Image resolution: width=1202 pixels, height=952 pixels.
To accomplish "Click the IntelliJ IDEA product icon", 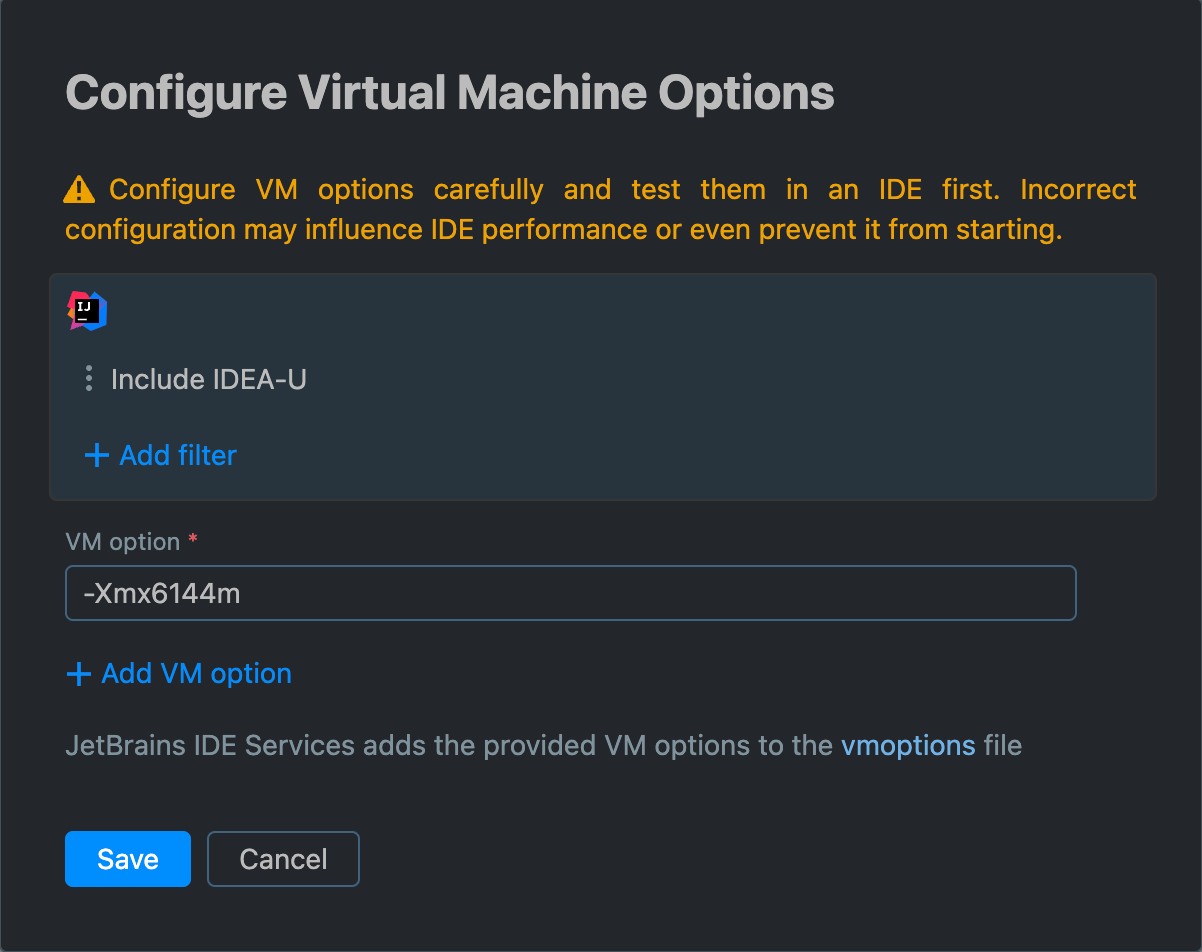I will pyautogui.click(x=87, y=310).
